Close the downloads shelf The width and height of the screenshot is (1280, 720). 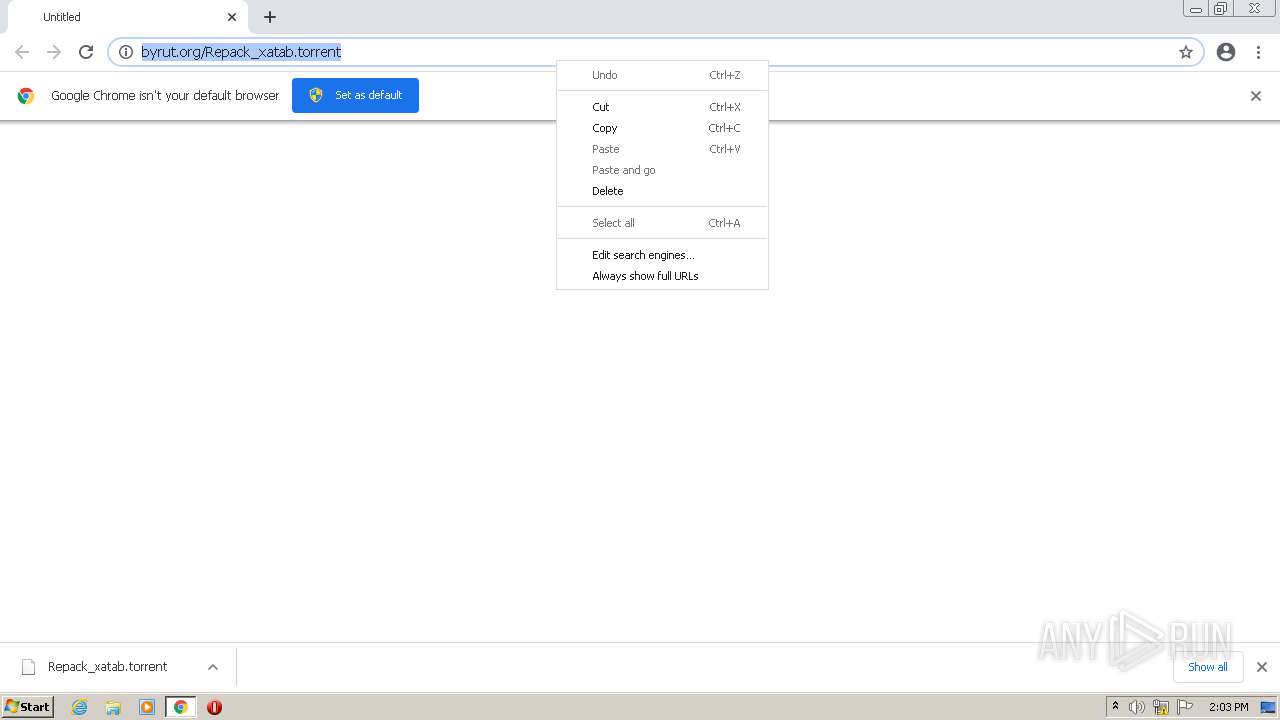pyautogui.click(x=1261, y=667)
